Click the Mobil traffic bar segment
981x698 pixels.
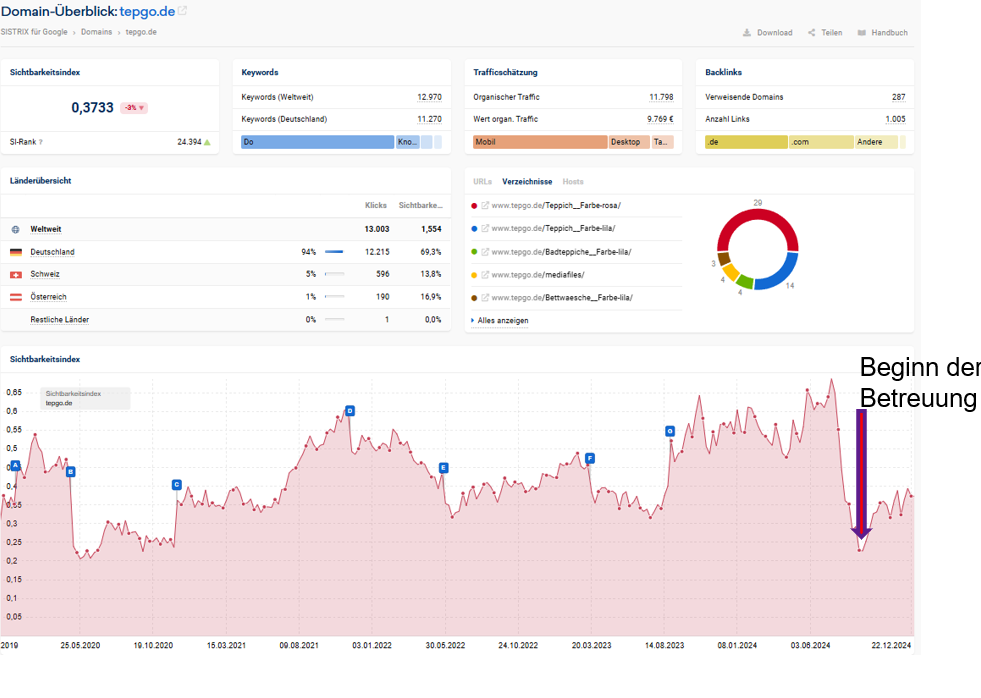pyautogui.click(x=540, y=142)
